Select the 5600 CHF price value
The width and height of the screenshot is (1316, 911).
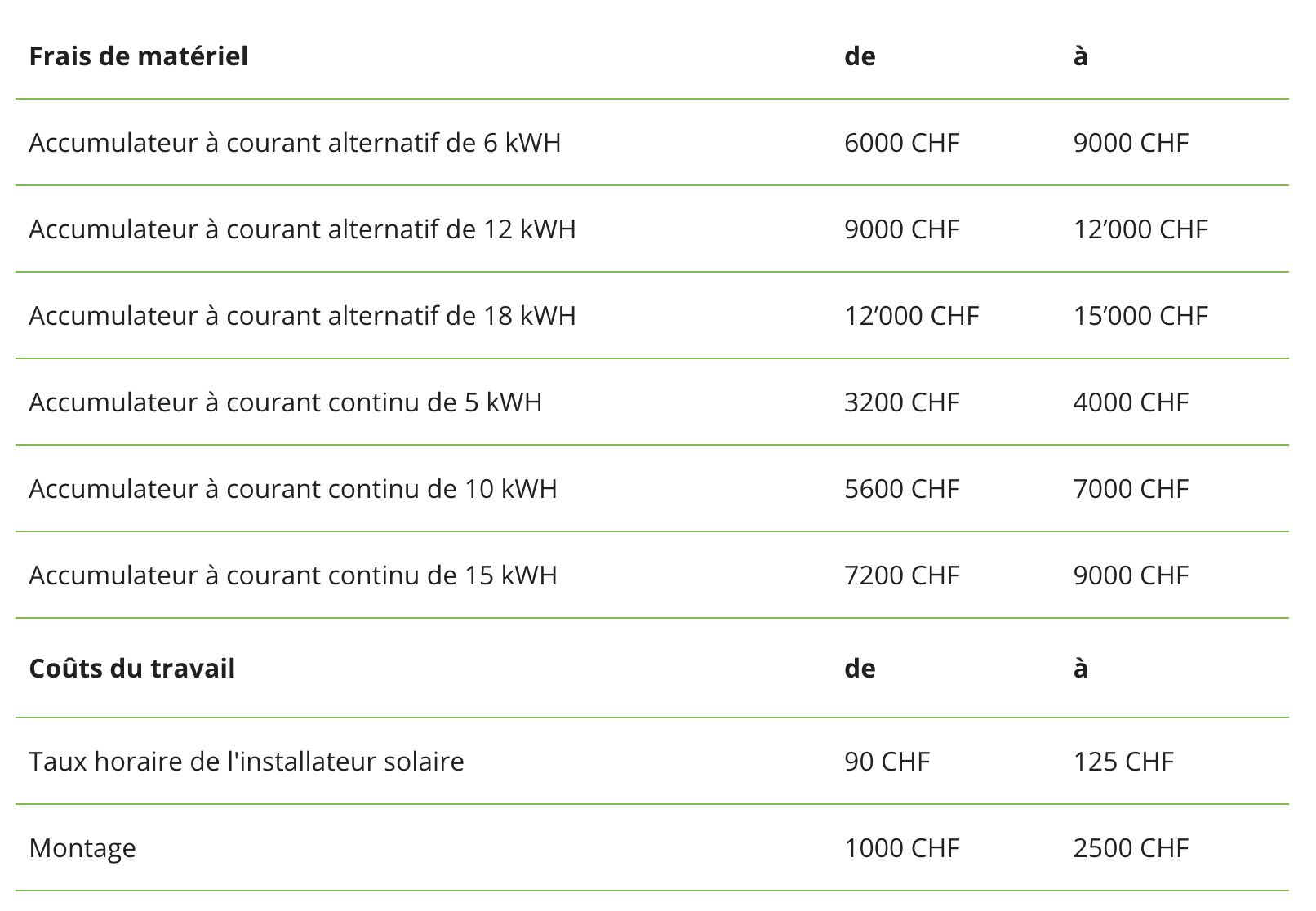coord(901,489)
